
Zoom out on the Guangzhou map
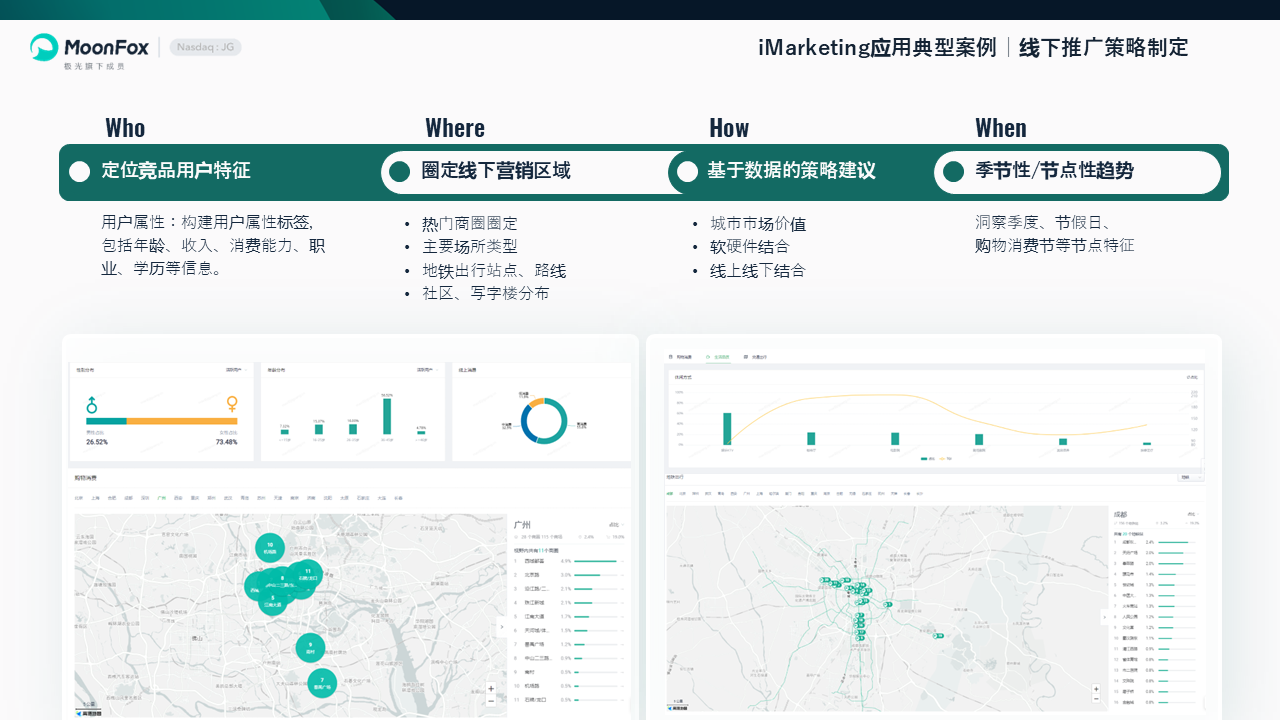coord(490,700)
